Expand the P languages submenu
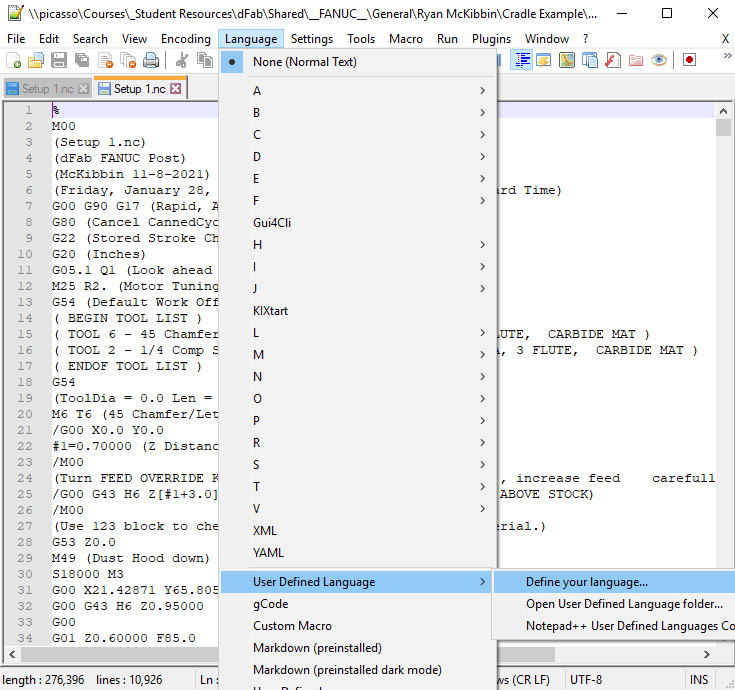Image resolution: width=735 pixels, height=690 pixels. click(x=358, y=421)
